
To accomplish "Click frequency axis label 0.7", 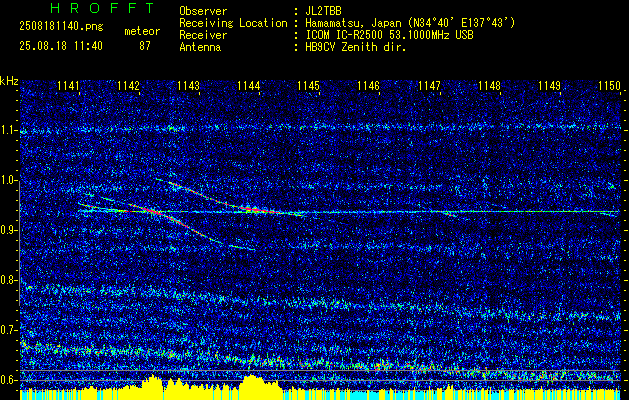I will click(x=9, y=330).
